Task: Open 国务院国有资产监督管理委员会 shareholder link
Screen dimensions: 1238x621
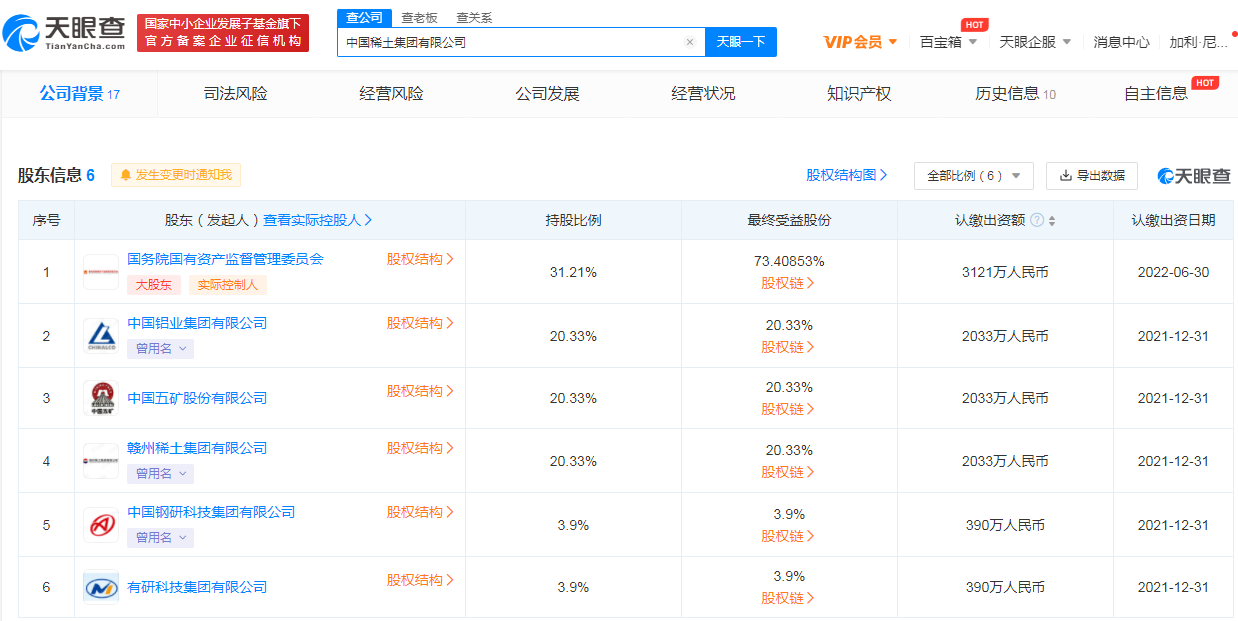Action: 225,259
